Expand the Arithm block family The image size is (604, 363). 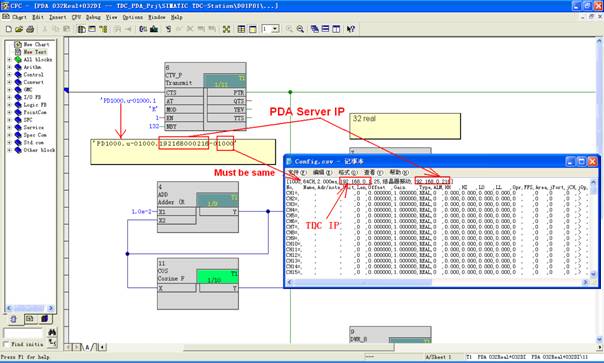9,67
